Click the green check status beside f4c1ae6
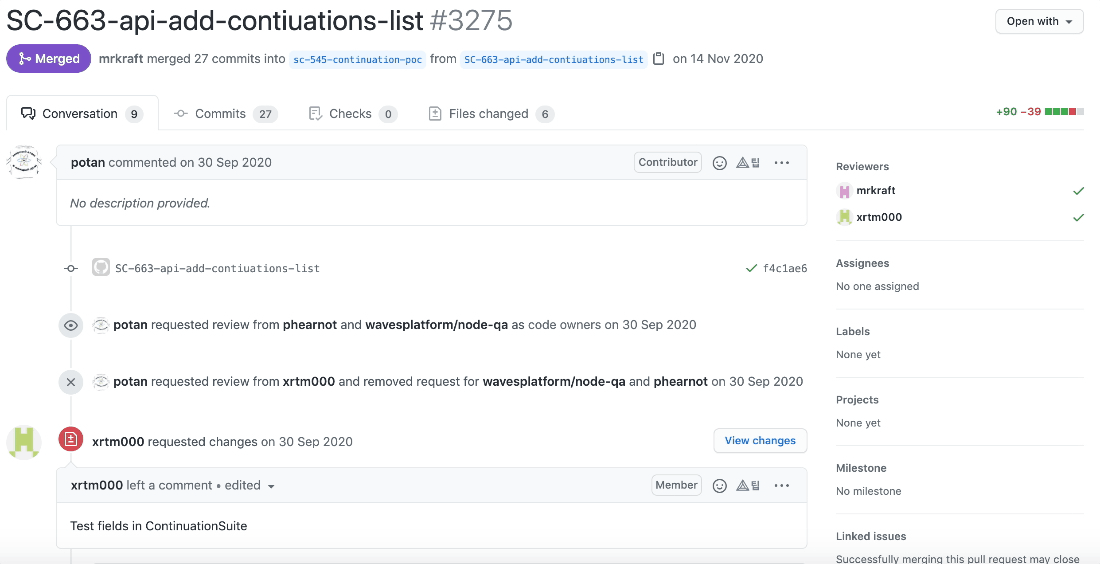The width and height of the screenshot is (1100, 564). [751, 268]
